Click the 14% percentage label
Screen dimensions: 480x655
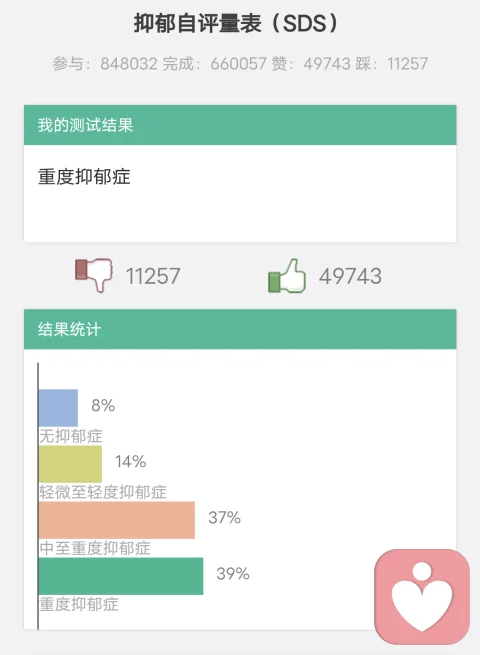click(130, 461)
